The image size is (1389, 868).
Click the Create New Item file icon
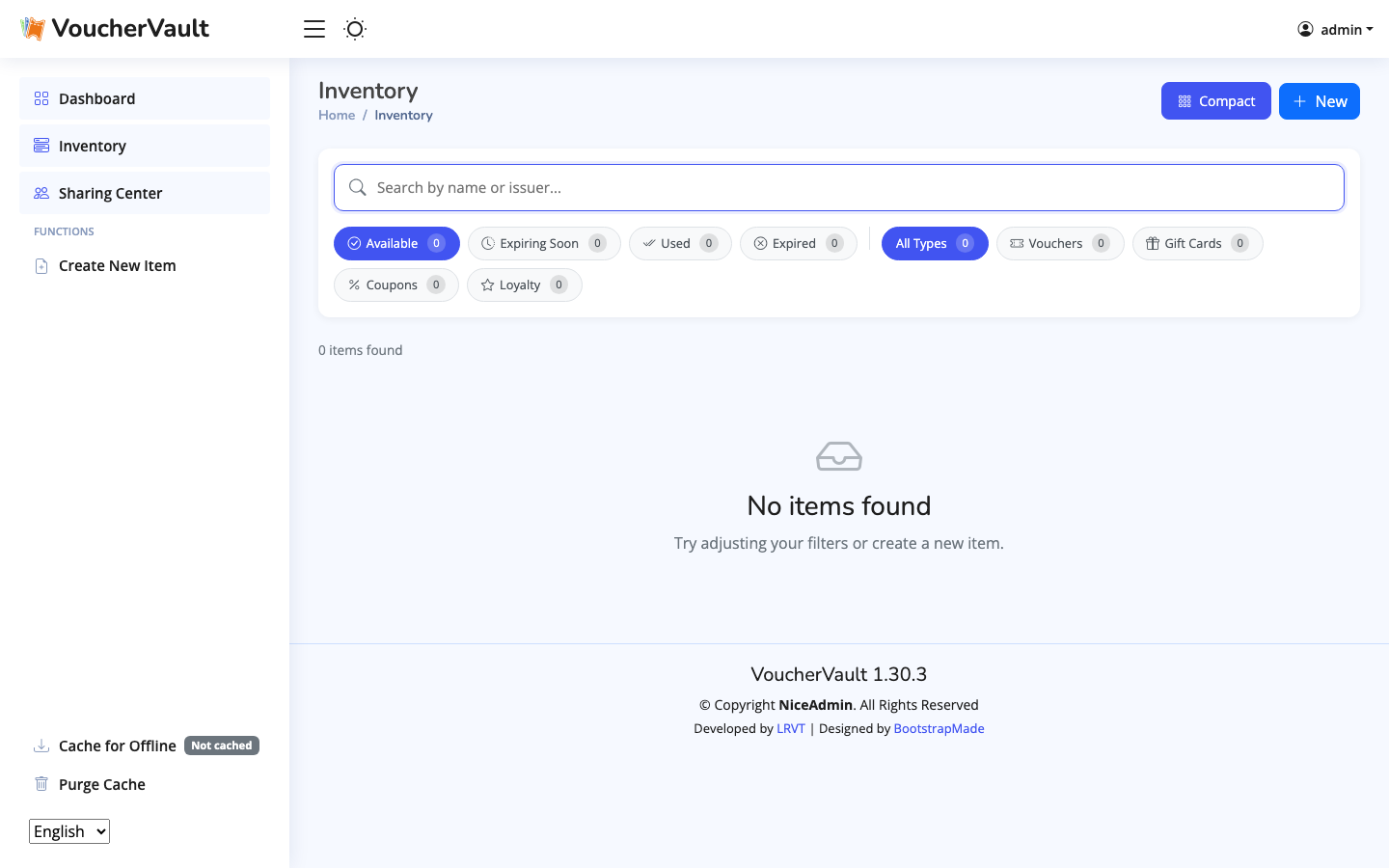pos(41,266)
